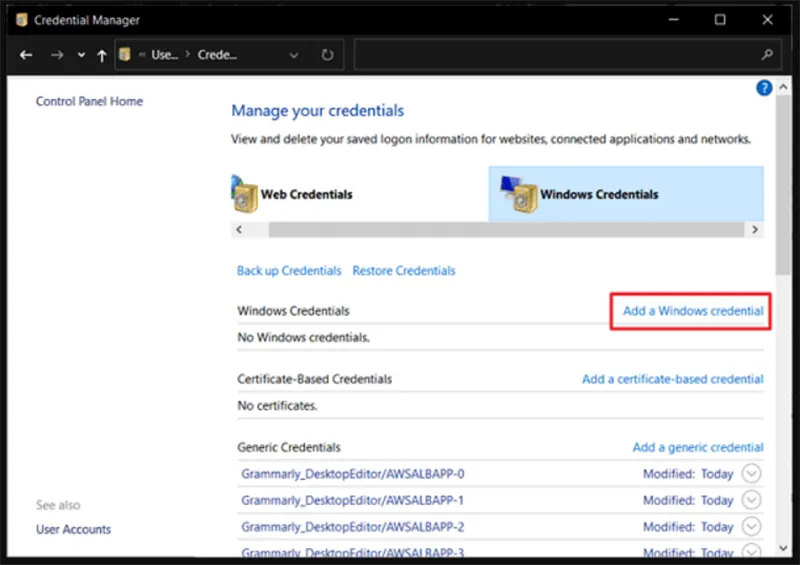Close the Credential Manager window
This screenshot has height=565, width=800.
coord(767,19)
